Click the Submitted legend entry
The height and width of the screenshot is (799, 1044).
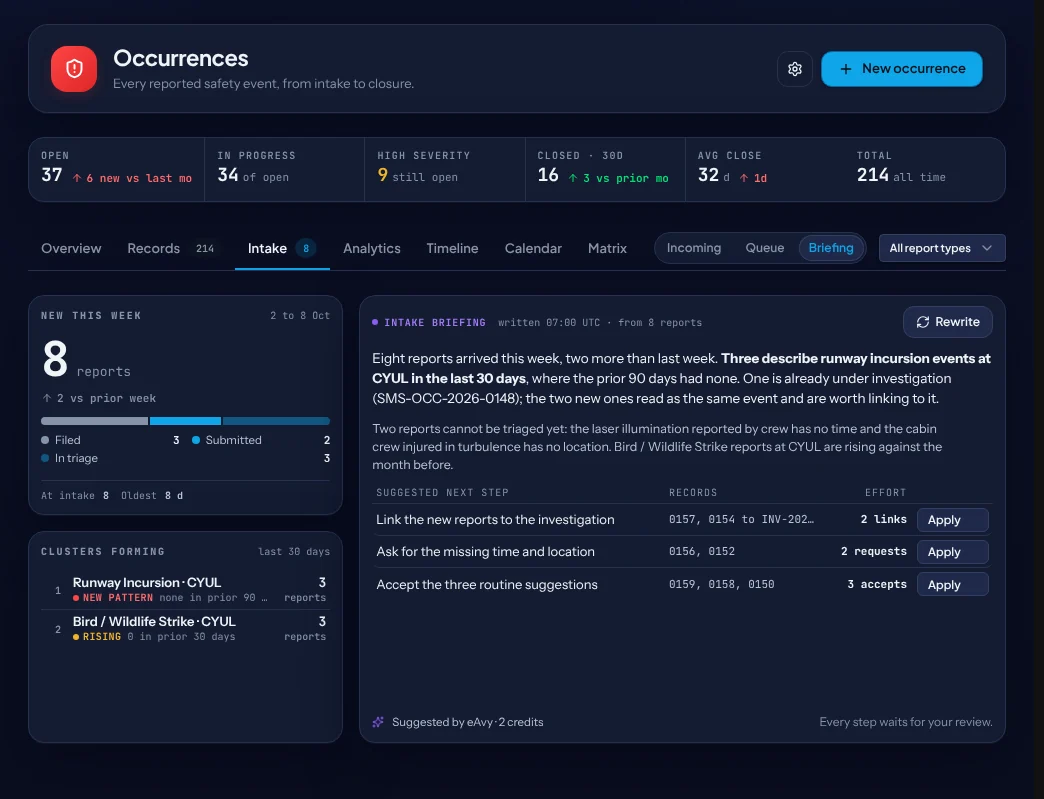coord(261,440)
